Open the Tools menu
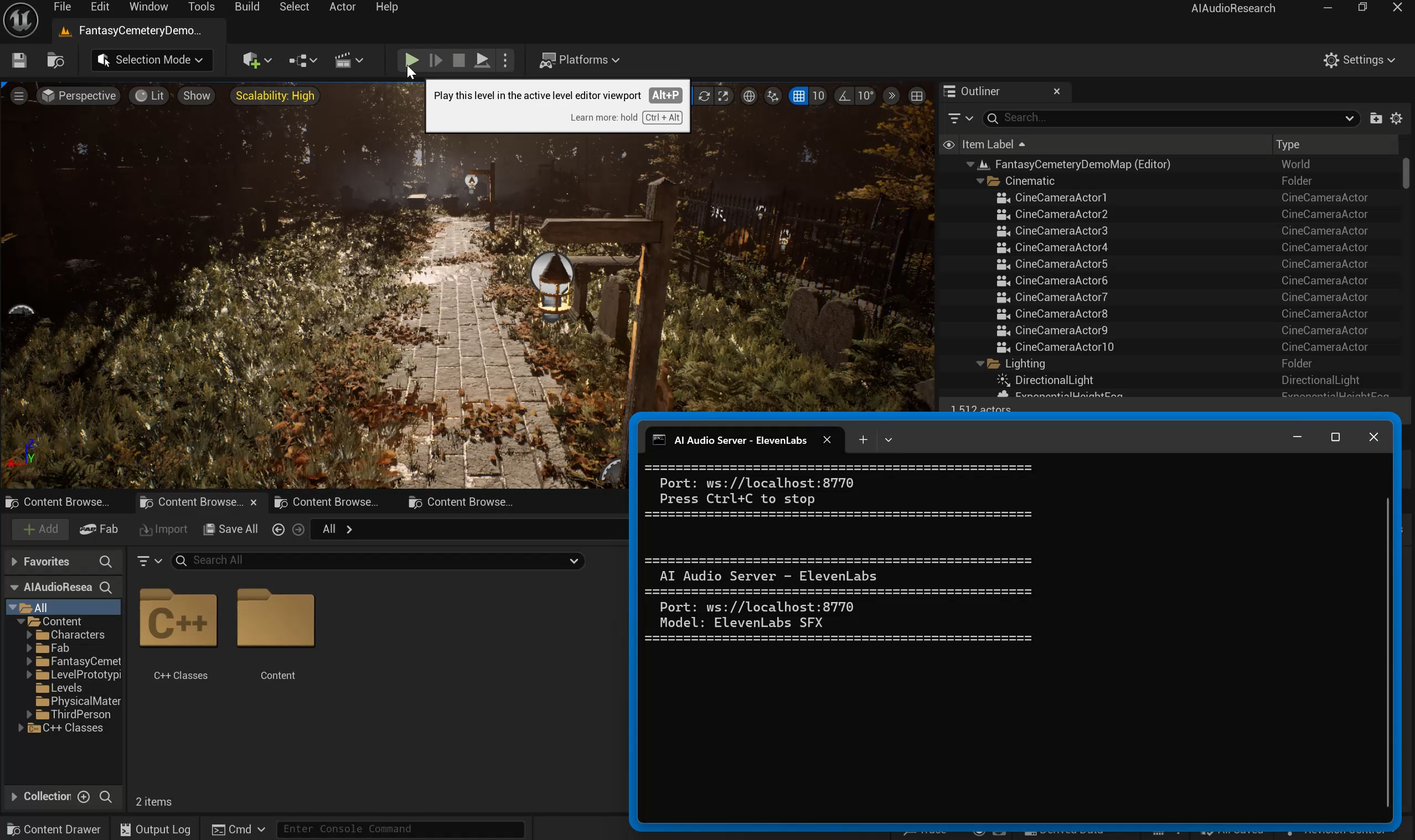1415x840 pixels. point(201,7)
